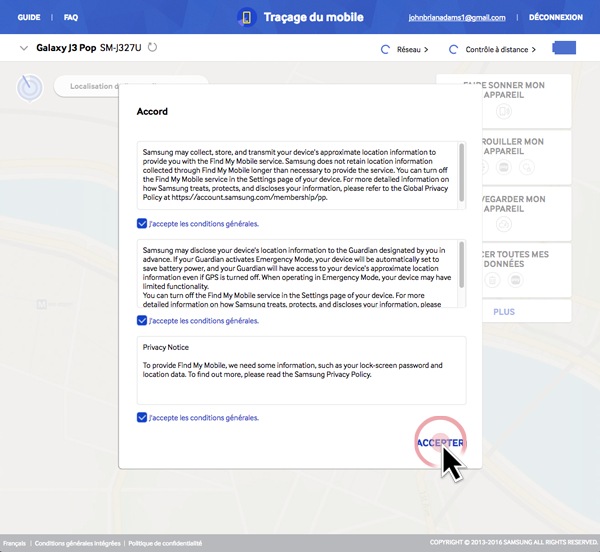The height and width of the screenshot is (552, 600).
Task: Click the DÉCONNEXION link
Action: (556, 17)
